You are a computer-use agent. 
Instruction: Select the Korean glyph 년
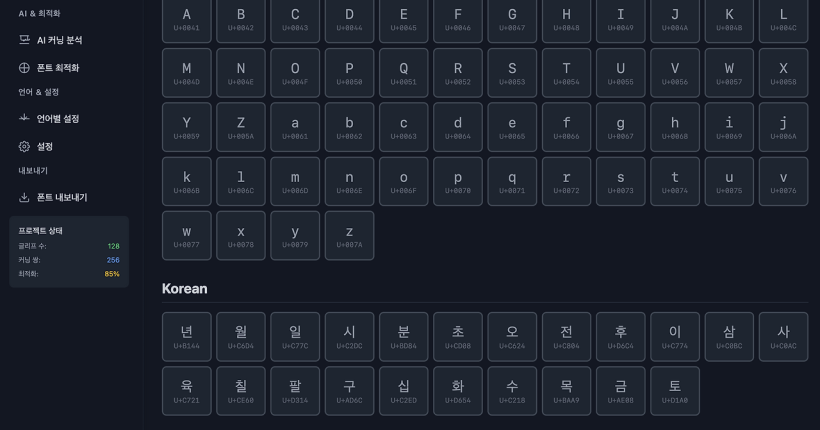187,336
